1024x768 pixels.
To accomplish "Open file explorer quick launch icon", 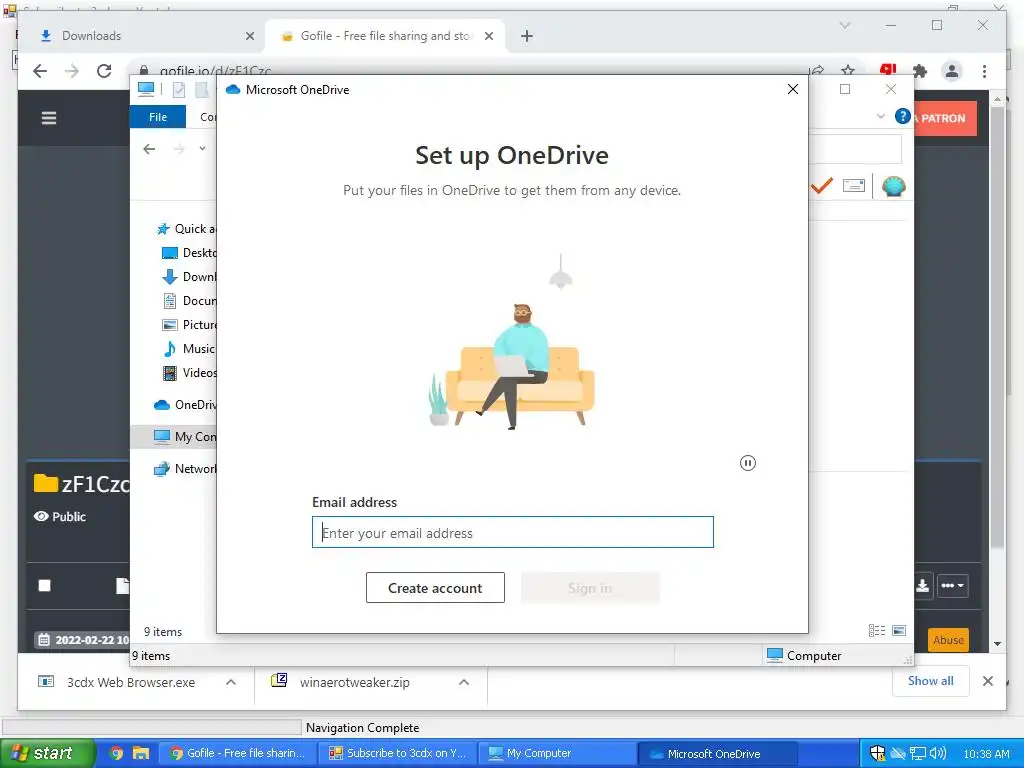I will [140, 753].
